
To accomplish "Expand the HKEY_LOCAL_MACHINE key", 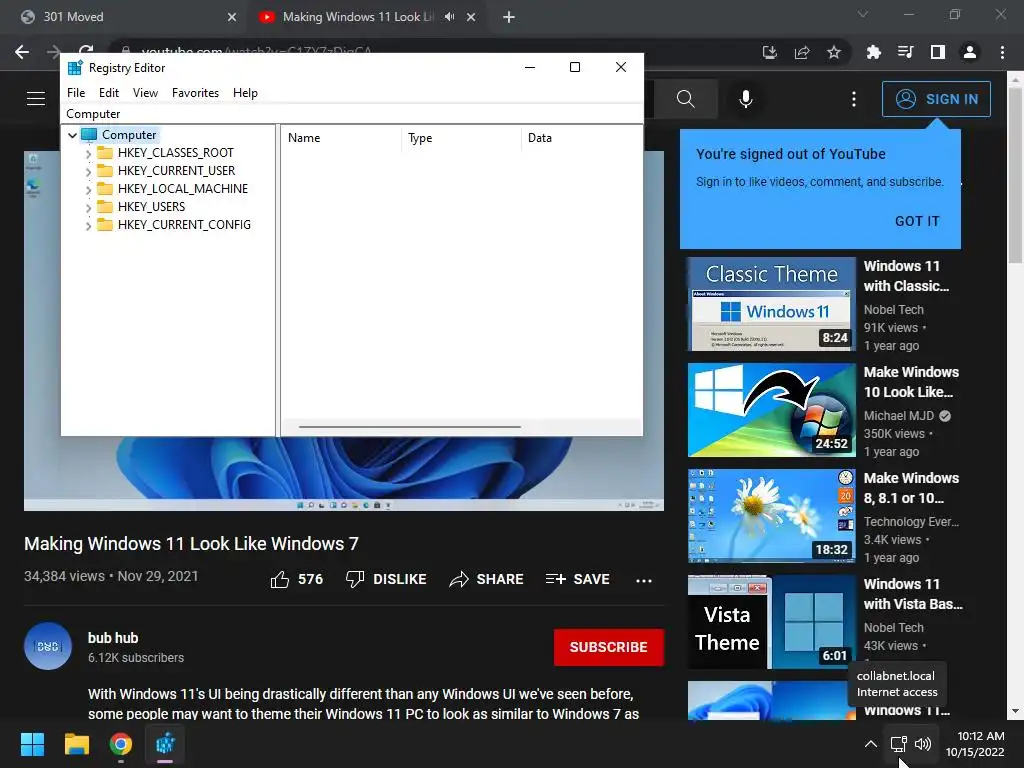I will 88,189.
